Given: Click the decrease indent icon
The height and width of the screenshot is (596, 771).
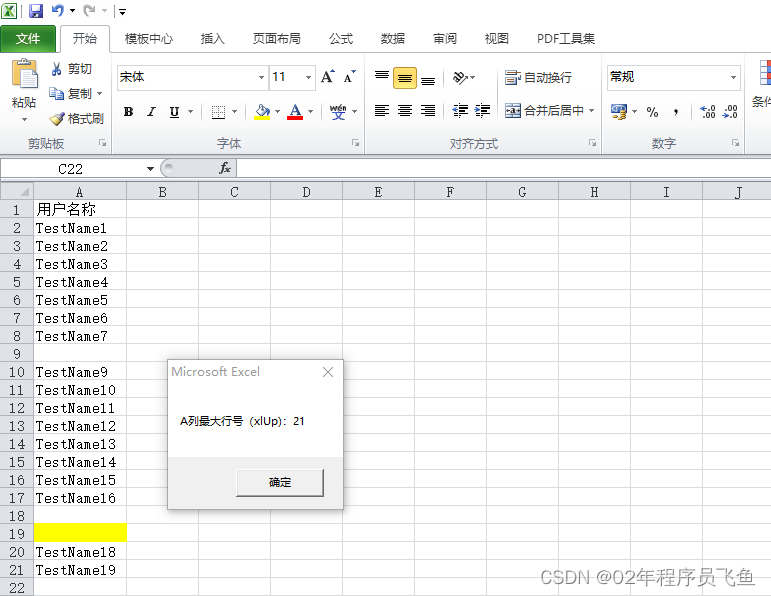Looking at the screenshot, I should pyautogui.click(x=460, y=111).
